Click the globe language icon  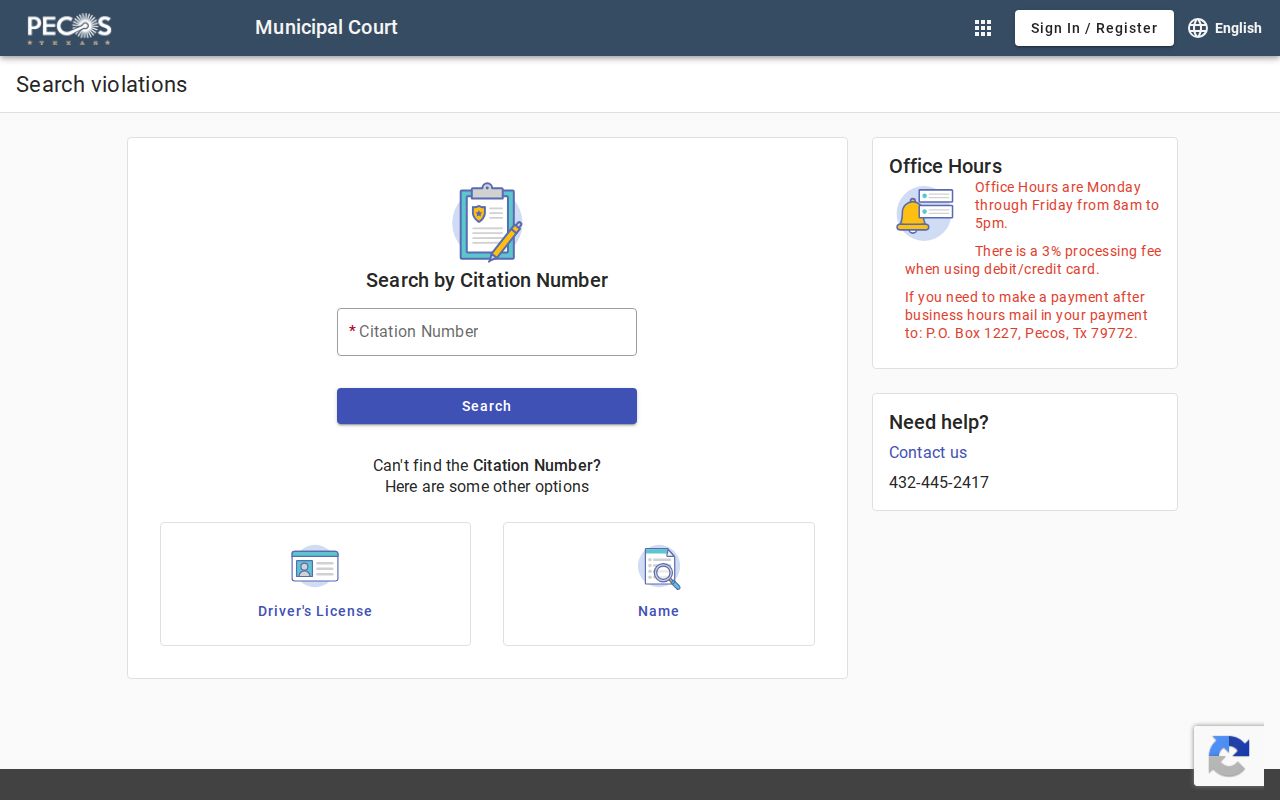coord(1198,28)
